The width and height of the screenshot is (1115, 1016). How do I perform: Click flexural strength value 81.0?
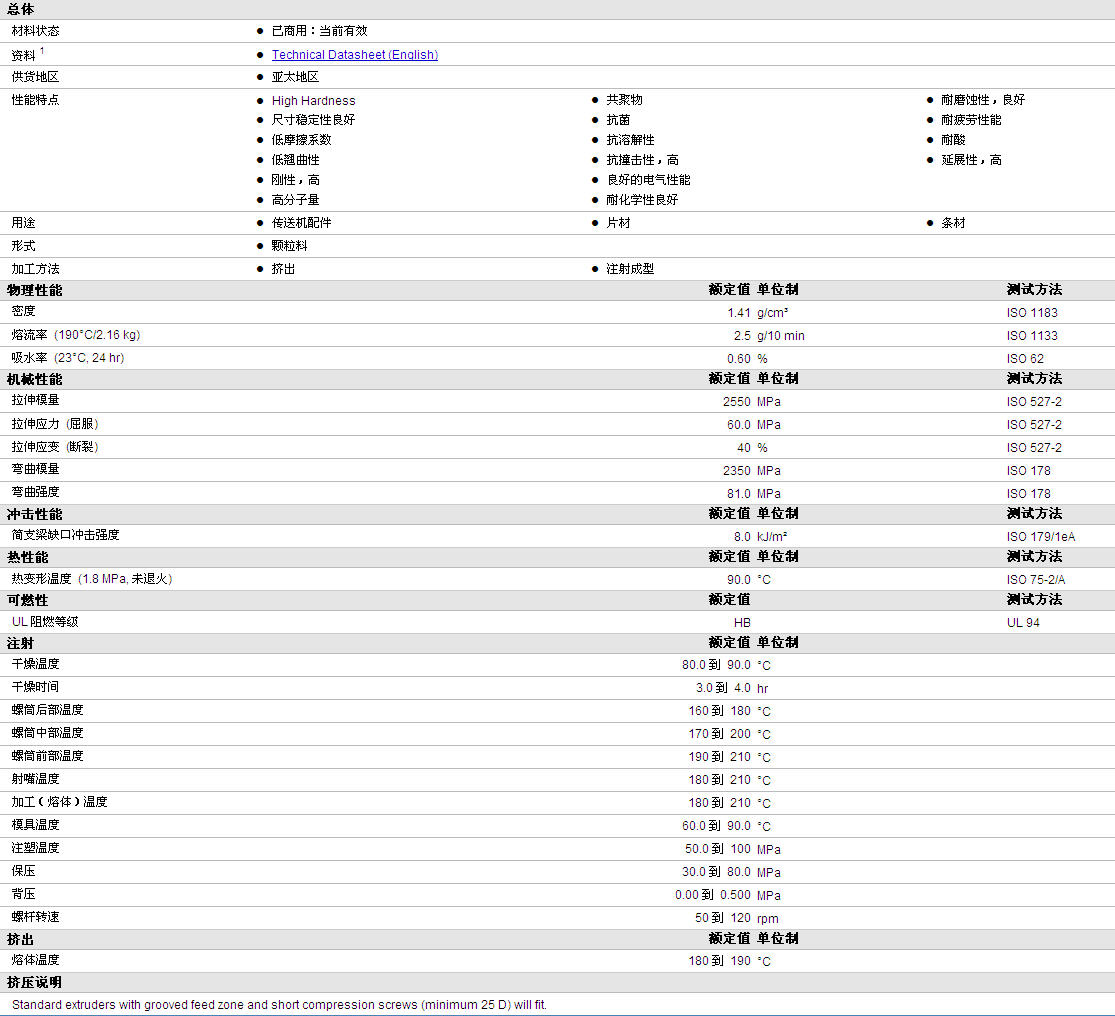(739, 493)
